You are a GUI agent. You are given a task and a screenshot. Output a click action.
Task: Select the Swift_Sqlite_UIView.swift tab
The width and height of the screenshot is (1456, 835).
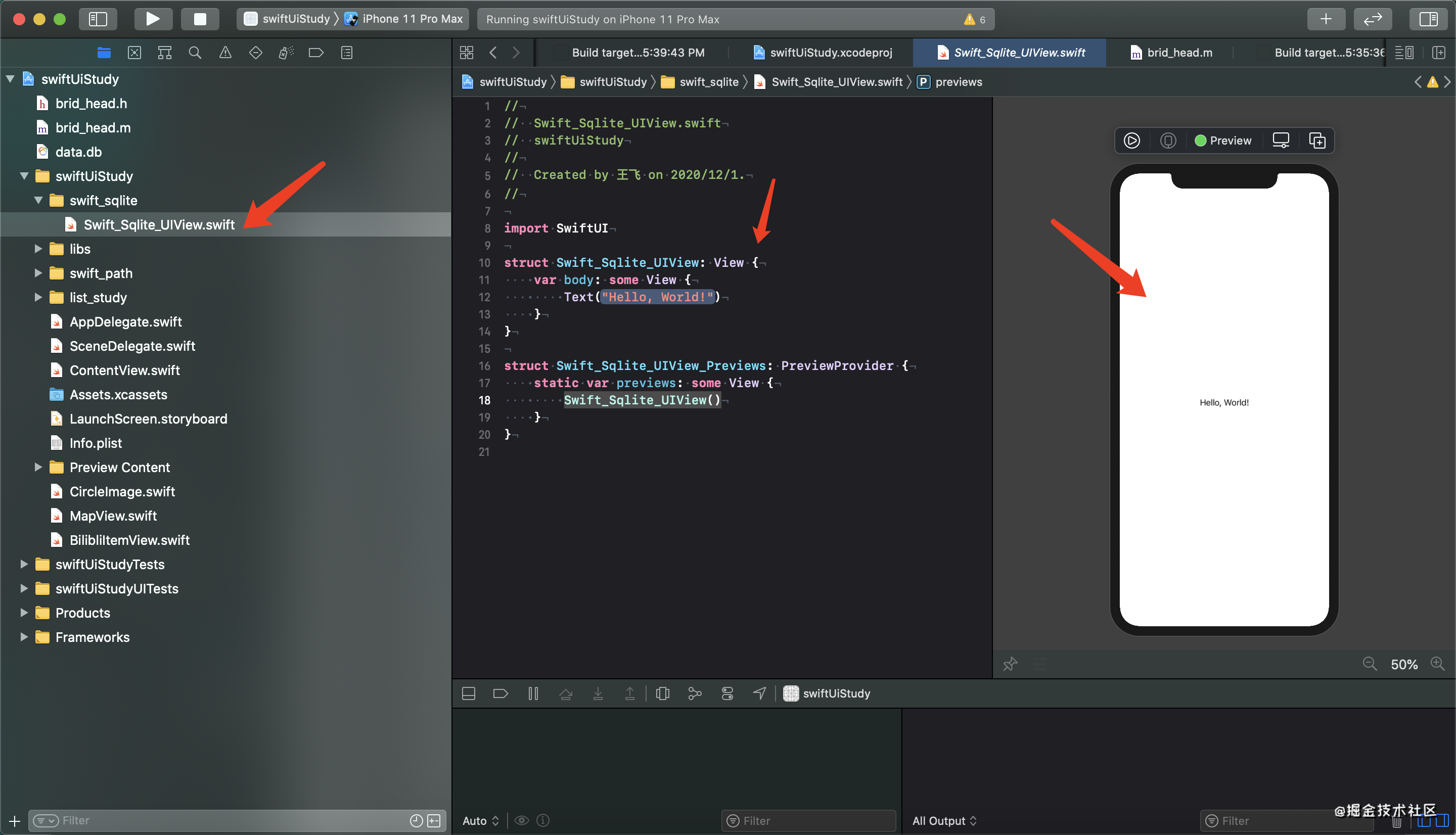pos(1009,53)
